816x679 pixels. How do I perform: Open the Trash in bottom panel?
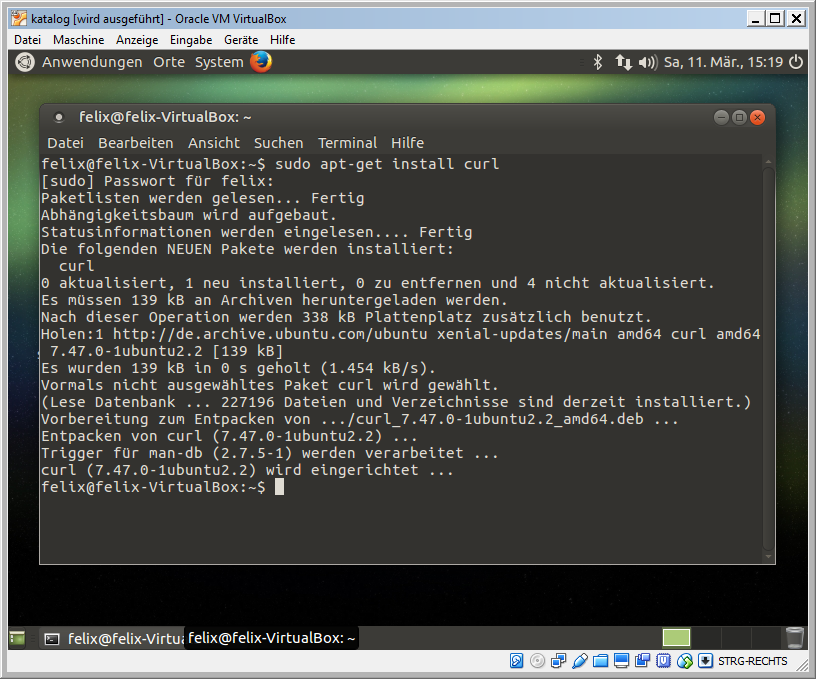(x=795, y=638)
